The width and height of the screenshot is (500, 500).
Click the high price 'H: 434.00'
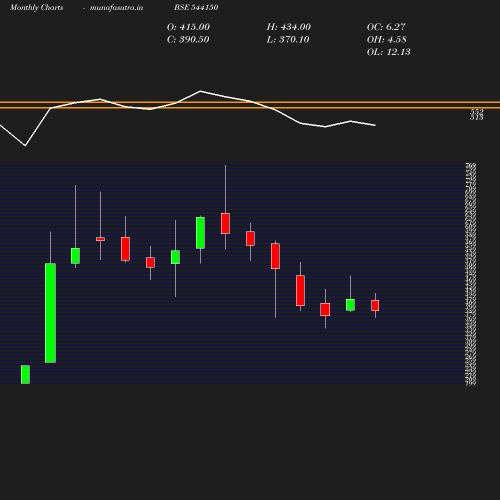(288, 27)
